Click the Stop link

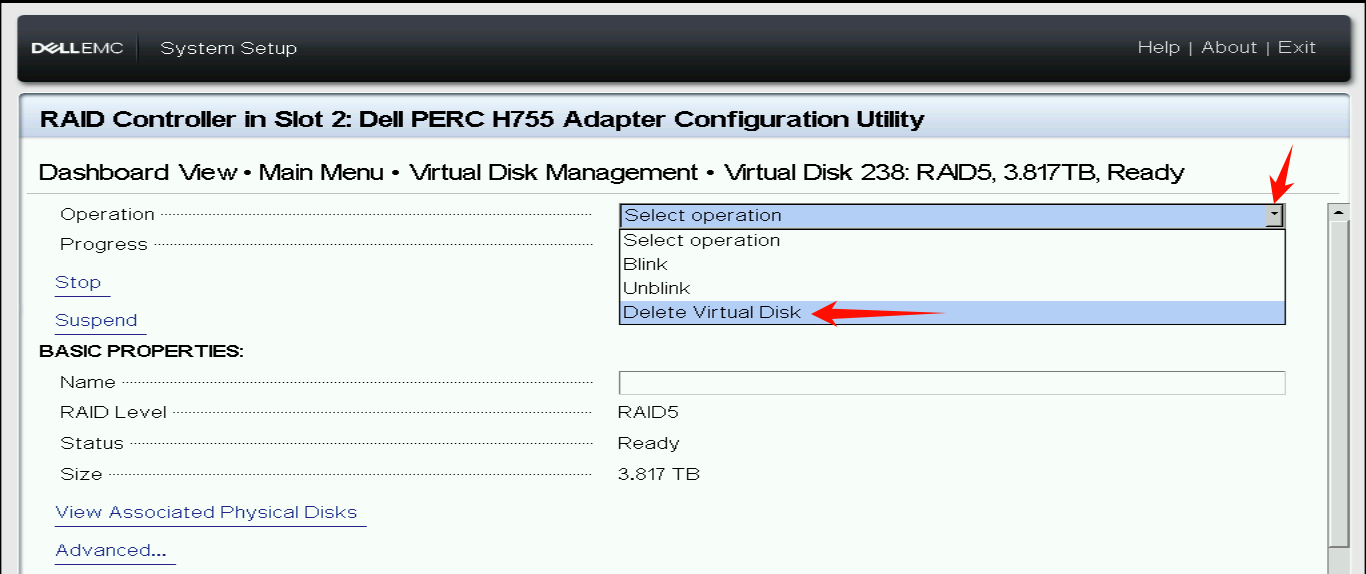(78, 282)
